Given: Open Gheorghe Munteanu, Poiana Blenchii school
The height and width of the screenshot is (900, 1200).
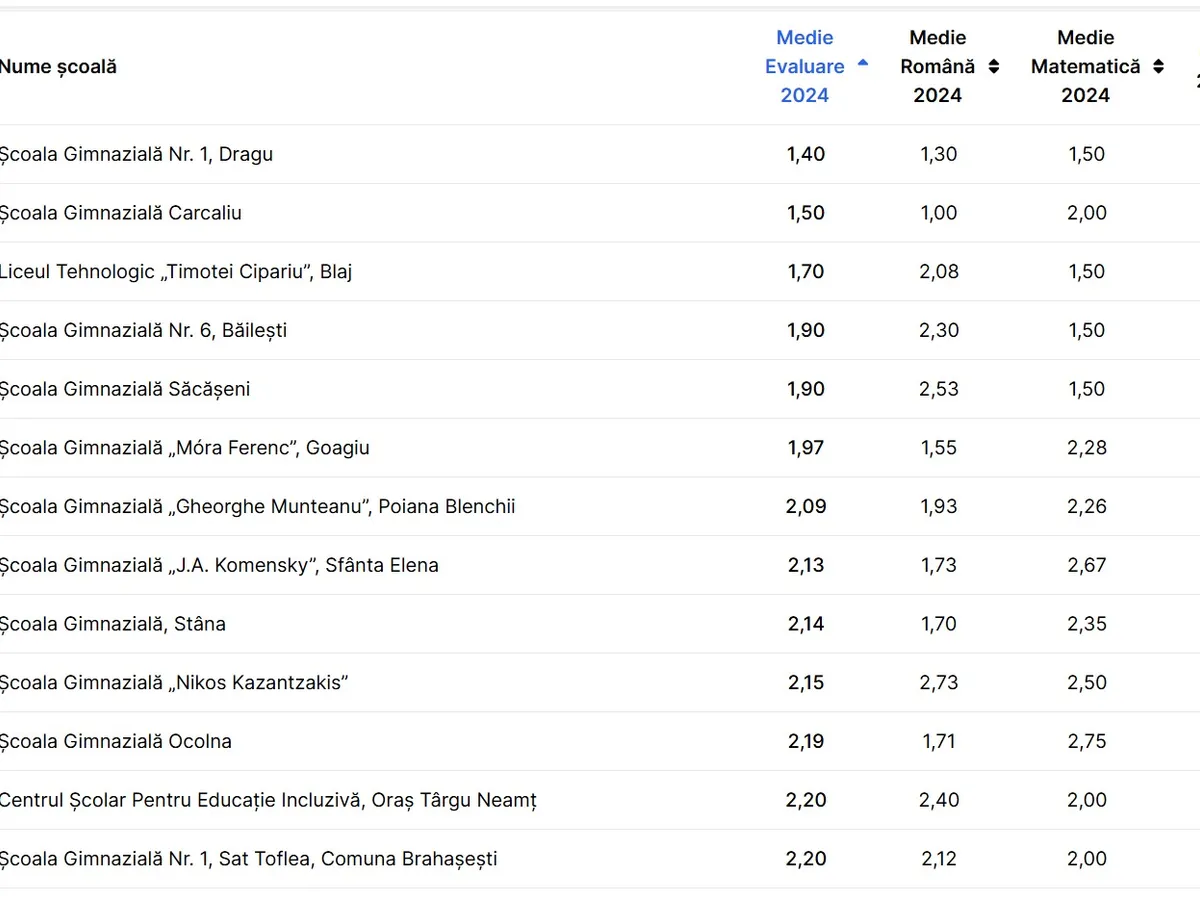Looking at the screenshot, I should pos(257,507).
